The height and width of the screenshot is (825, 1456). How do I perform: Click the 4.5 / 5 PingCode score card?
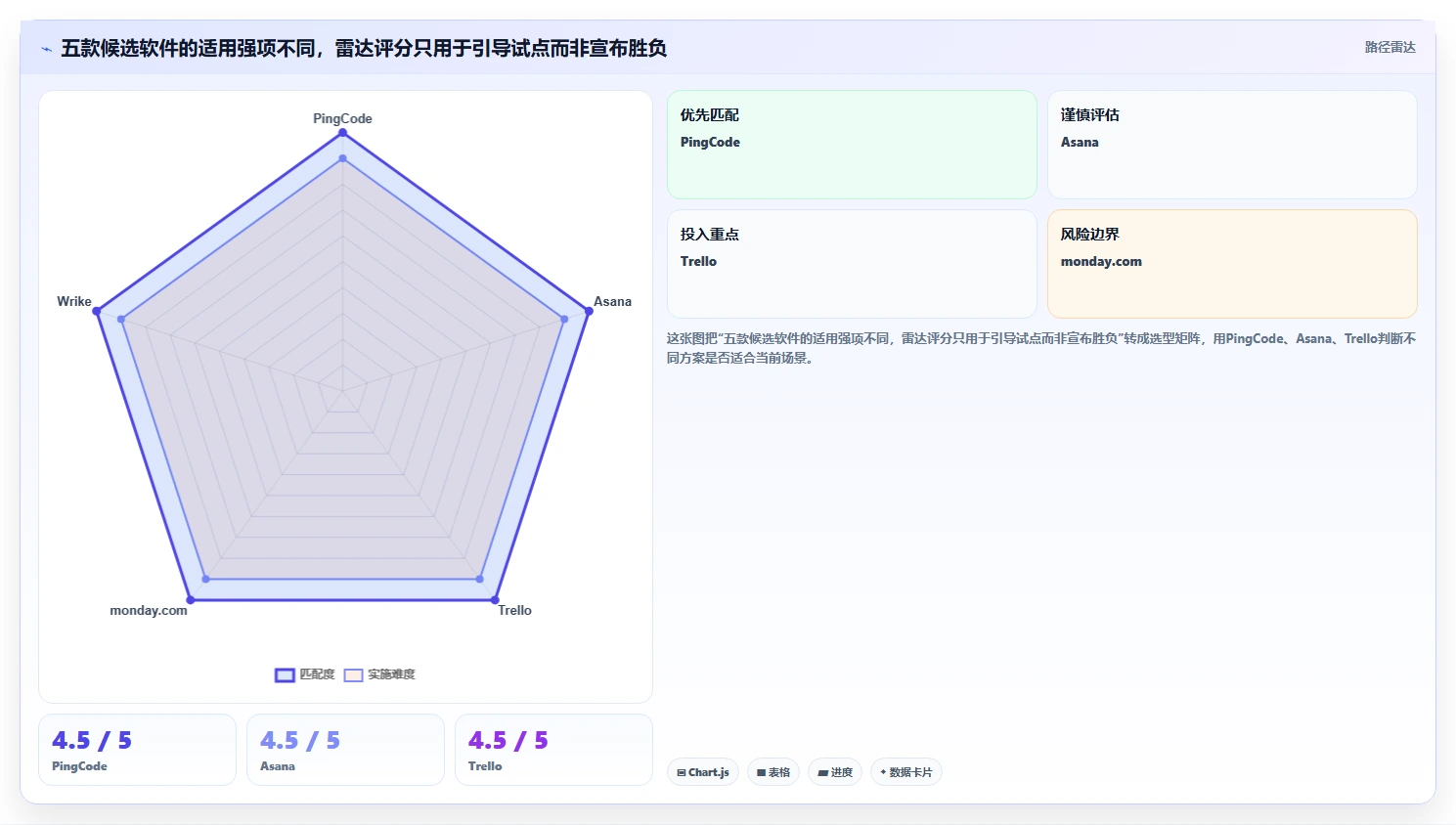[137, 750]
